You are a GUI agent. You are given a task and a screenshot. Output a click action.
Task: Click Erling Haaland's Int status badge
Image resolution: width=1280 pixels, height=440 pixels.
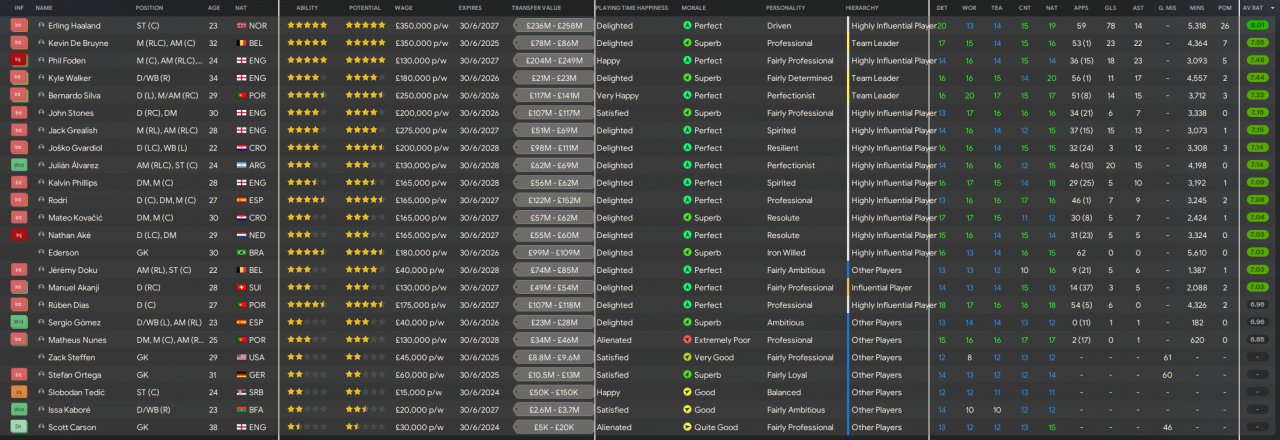(18, 25)
